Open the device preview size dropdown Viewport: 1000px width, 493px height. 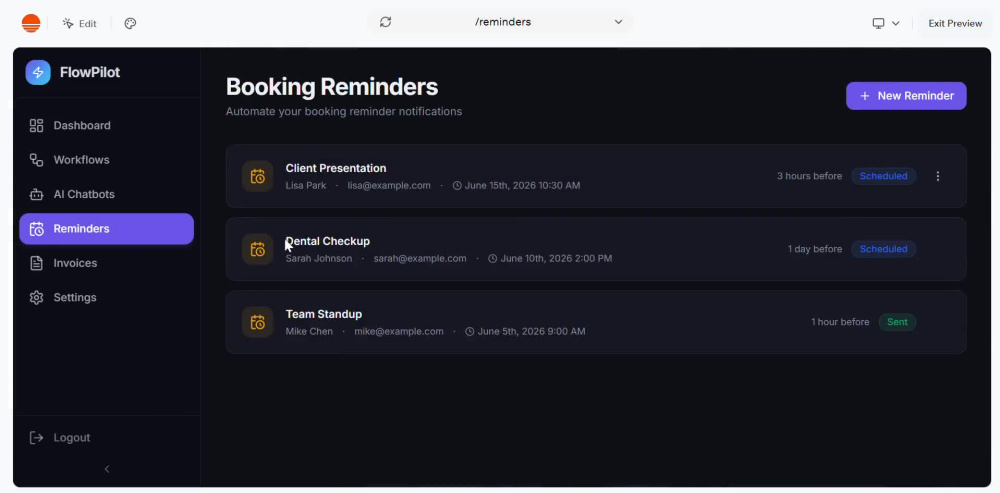pos(886,24)
